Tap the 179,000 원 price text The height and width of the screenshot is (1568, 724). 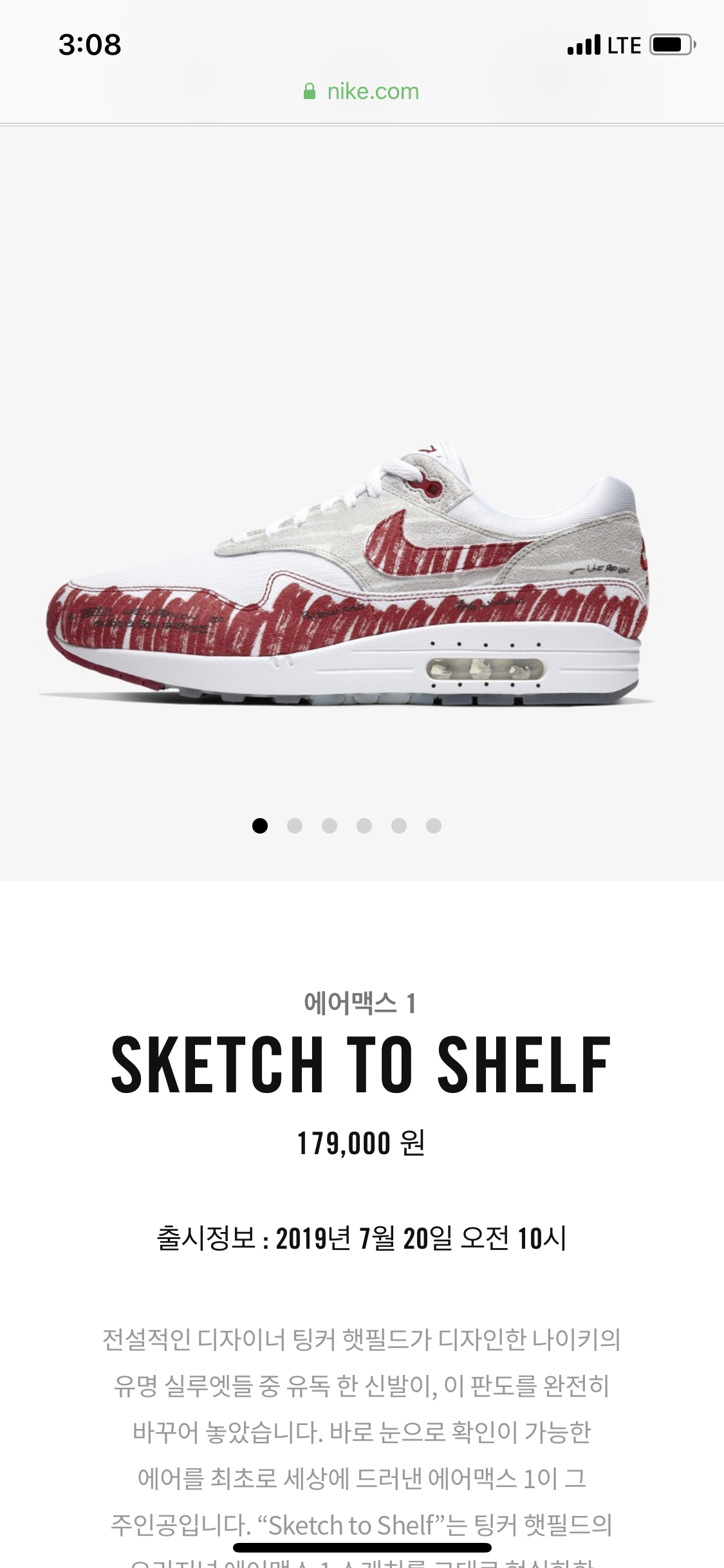361,1143
